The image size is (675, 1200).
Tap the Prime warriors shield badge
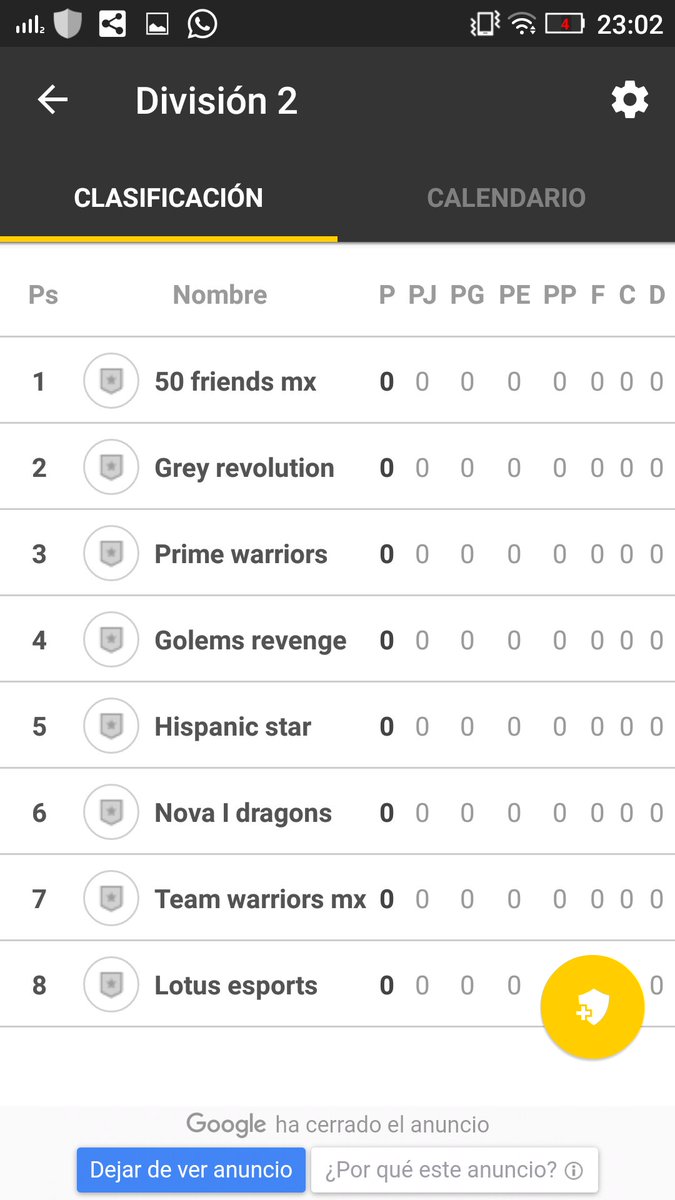click(111, 553)
